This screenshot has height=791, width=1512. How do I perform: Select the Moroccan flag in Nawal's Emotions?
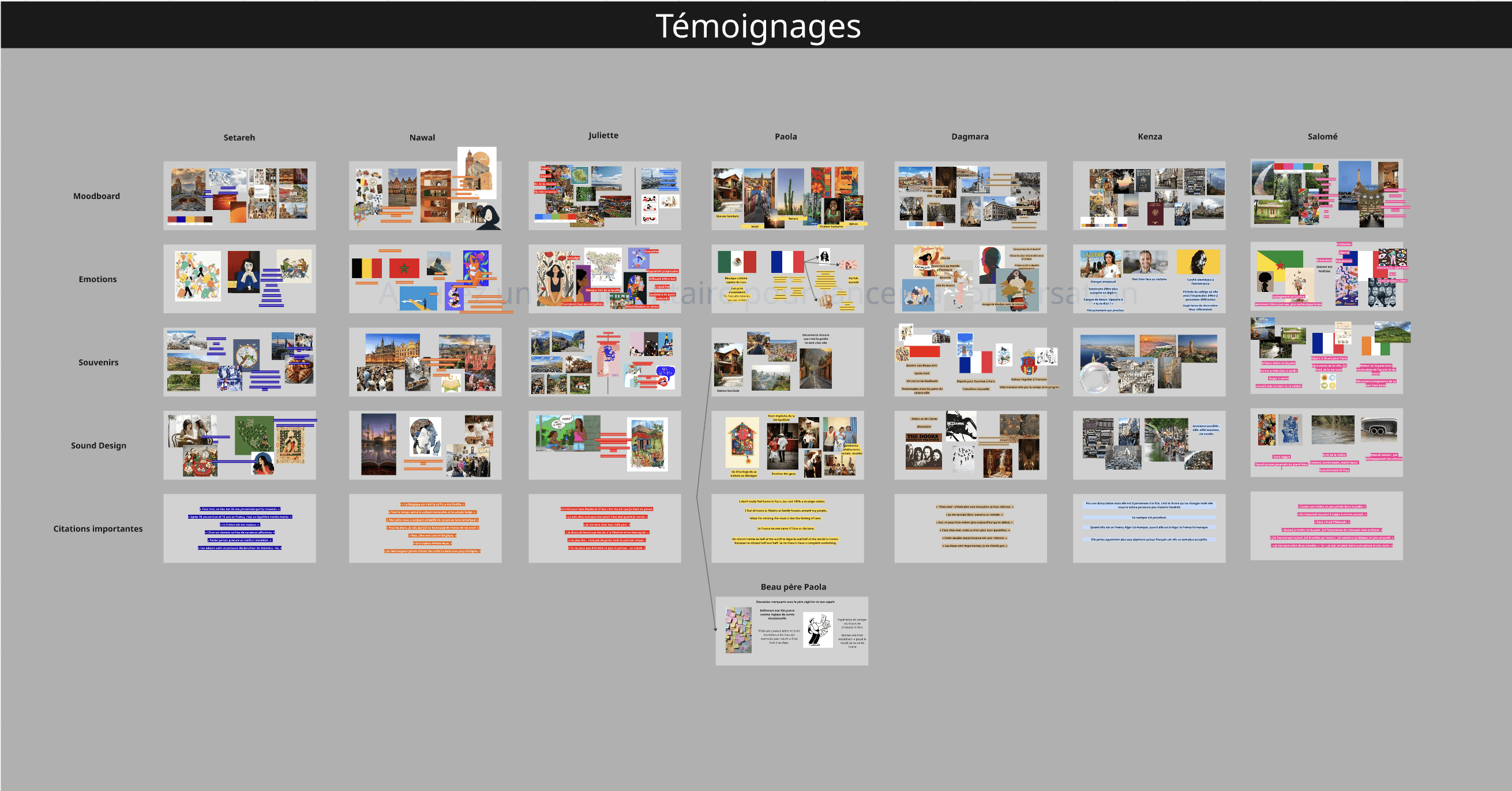point(404,268)
